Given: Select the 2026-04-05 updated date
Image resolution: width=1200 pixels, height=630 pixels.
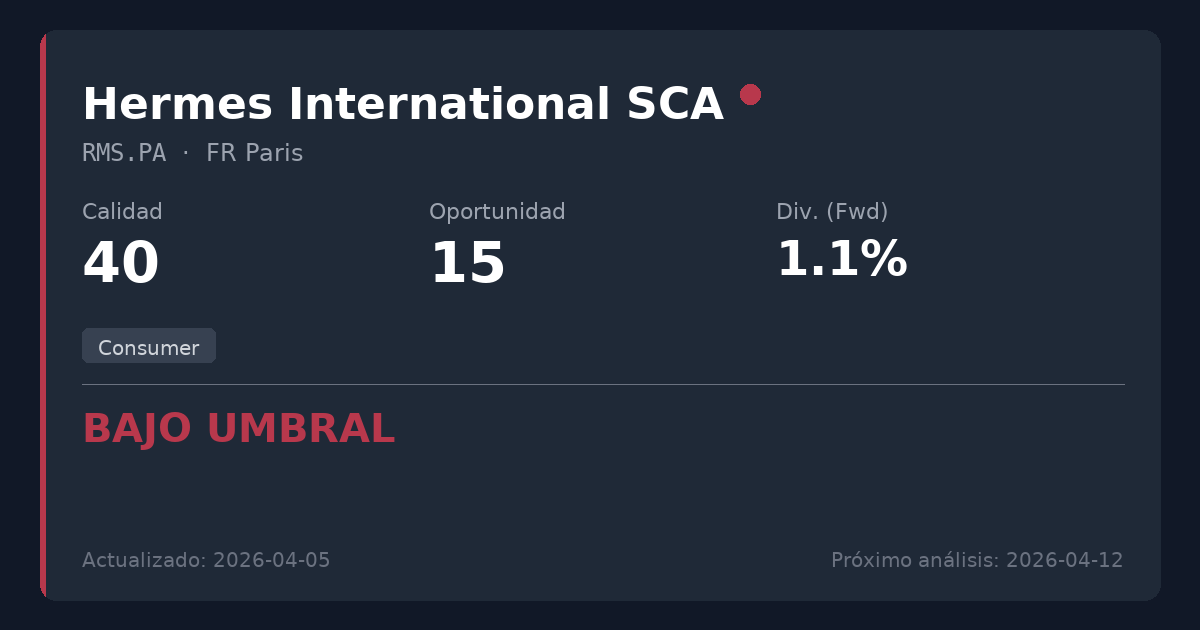Looking at the screenshot, I should (x=272, y=560).
